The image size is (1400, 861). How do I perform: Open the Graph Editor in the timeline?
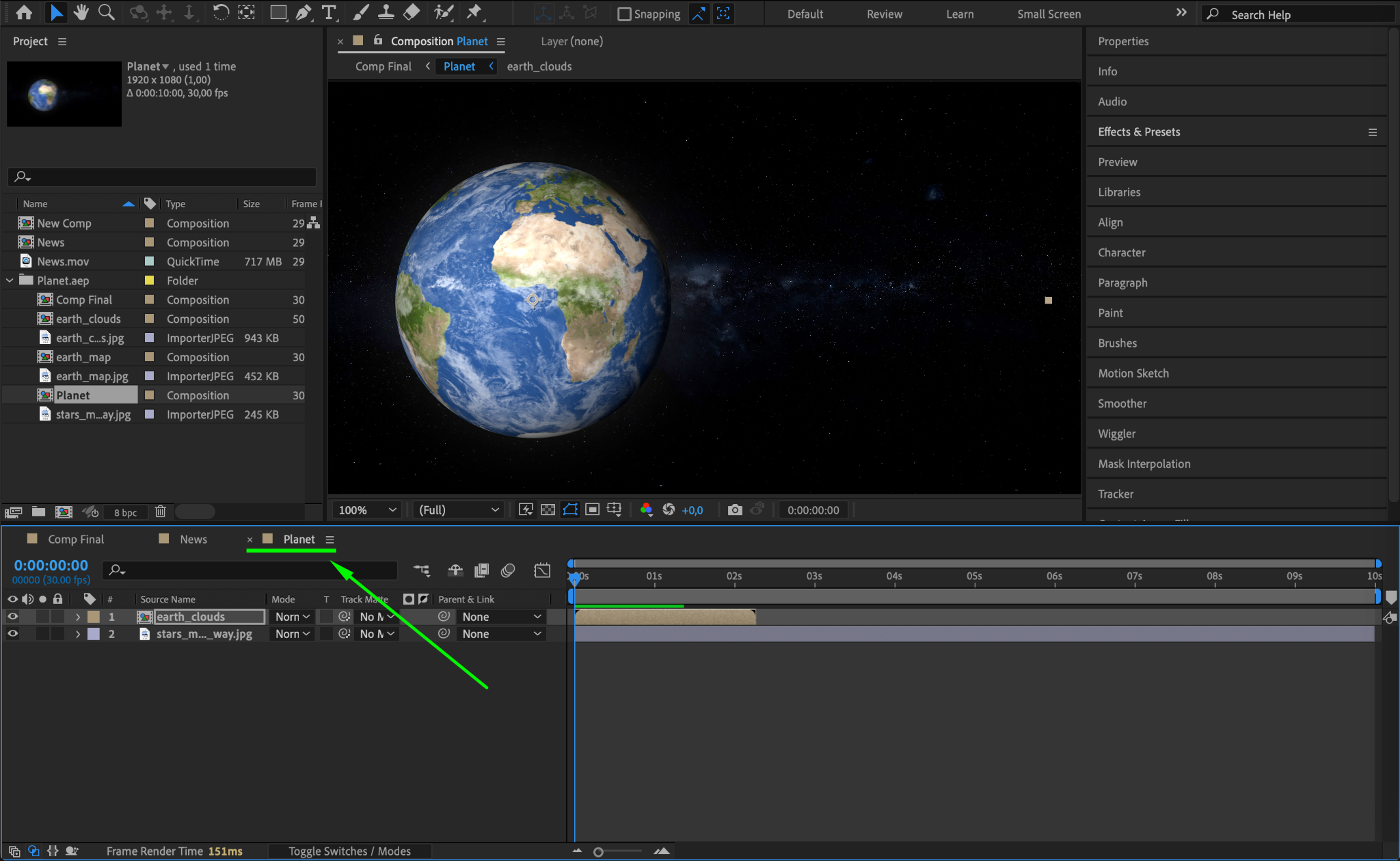coord(542,570)
